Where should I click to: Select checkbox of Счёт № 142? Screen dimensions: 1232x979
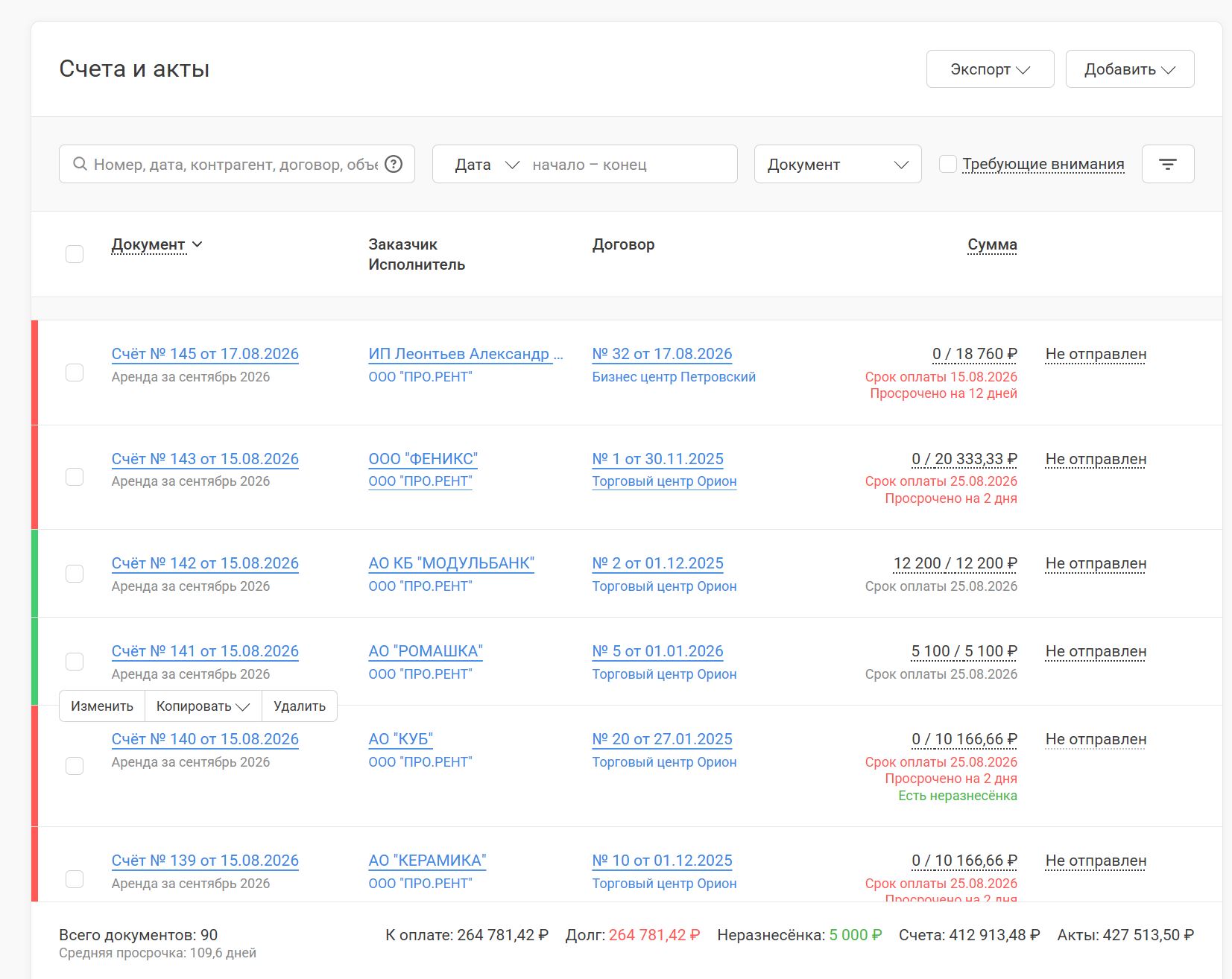(75, 574)
